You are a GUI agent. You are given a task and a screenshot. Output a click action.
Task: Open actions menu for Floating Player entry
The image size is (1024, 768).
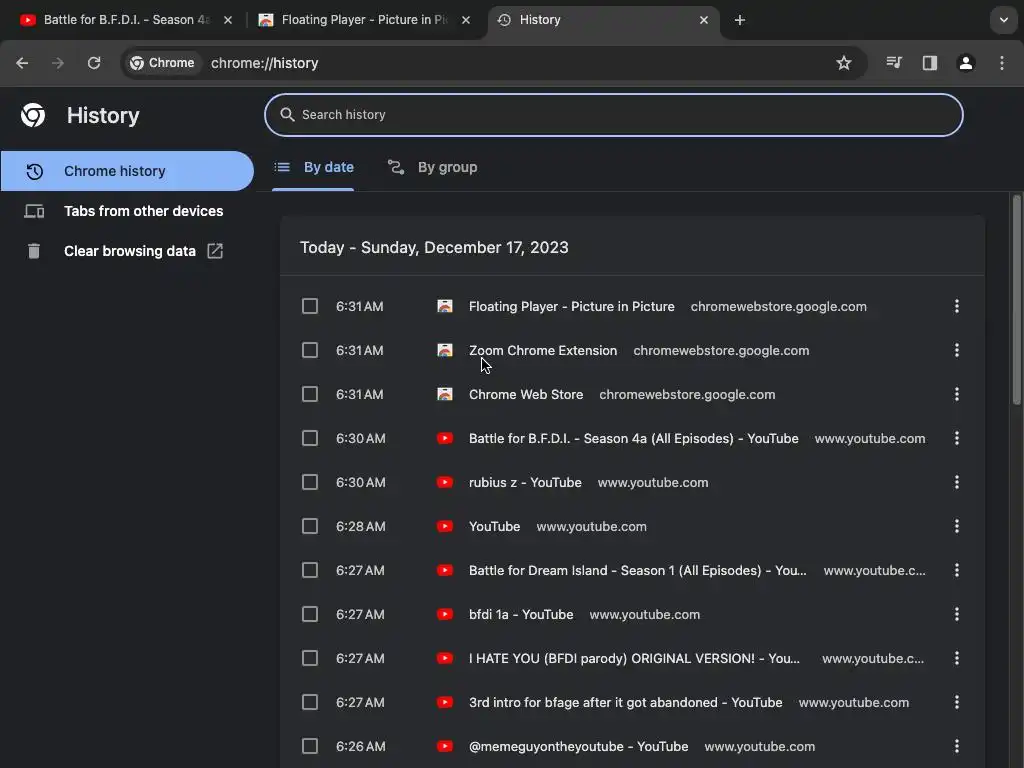point(957,306)
